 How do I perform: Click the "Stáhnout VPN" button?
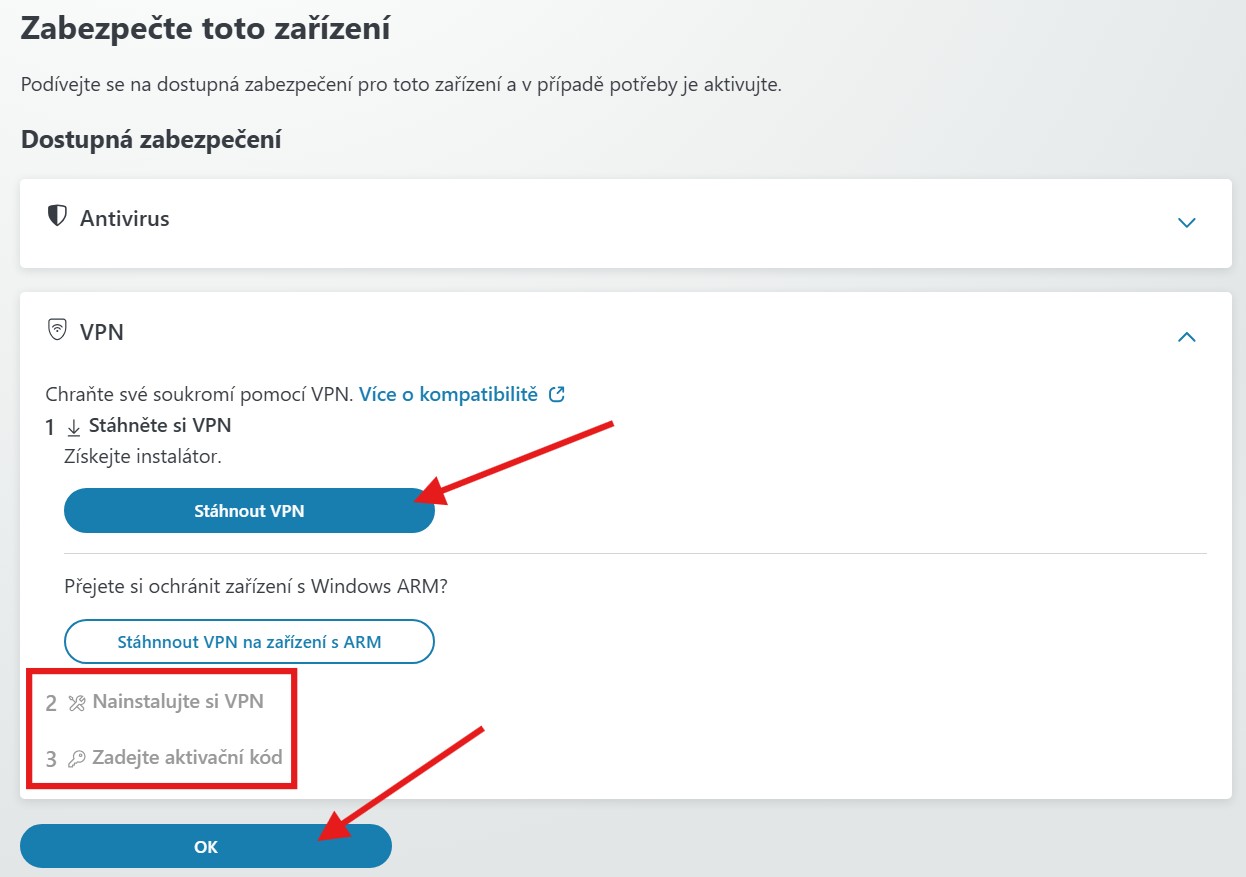249,510
